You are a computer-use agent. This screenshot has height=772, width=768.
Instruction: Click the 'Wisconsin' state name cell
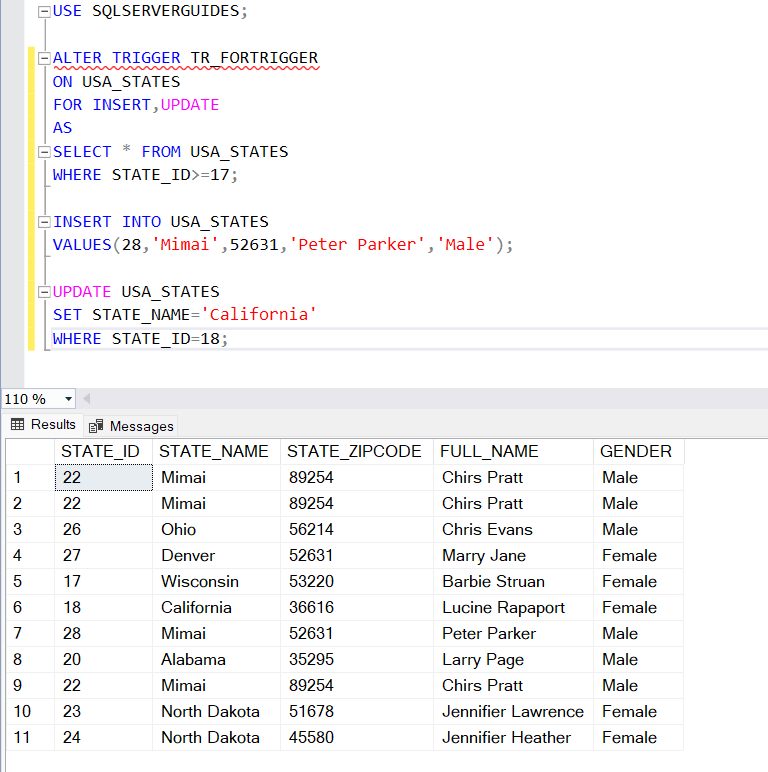(x=217, y=581)
